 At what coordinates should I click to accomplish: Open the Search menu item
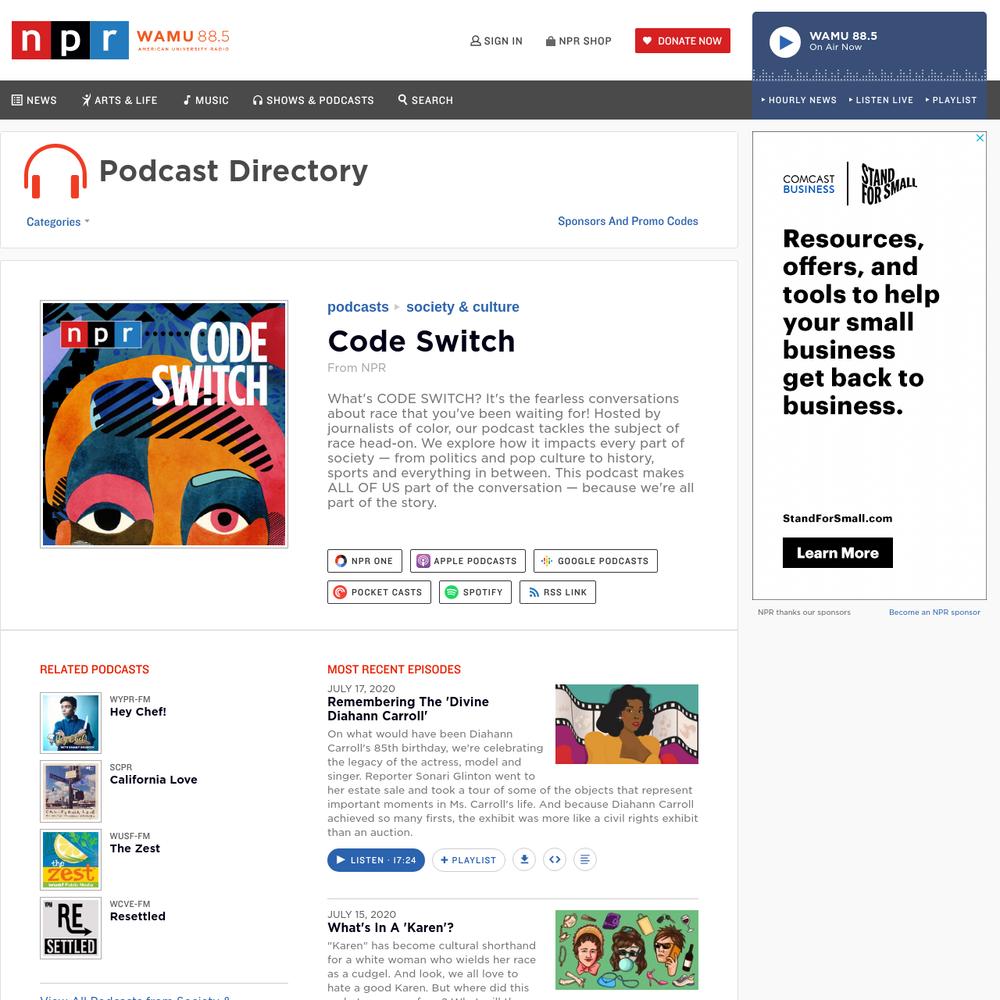tap(425, 100)
